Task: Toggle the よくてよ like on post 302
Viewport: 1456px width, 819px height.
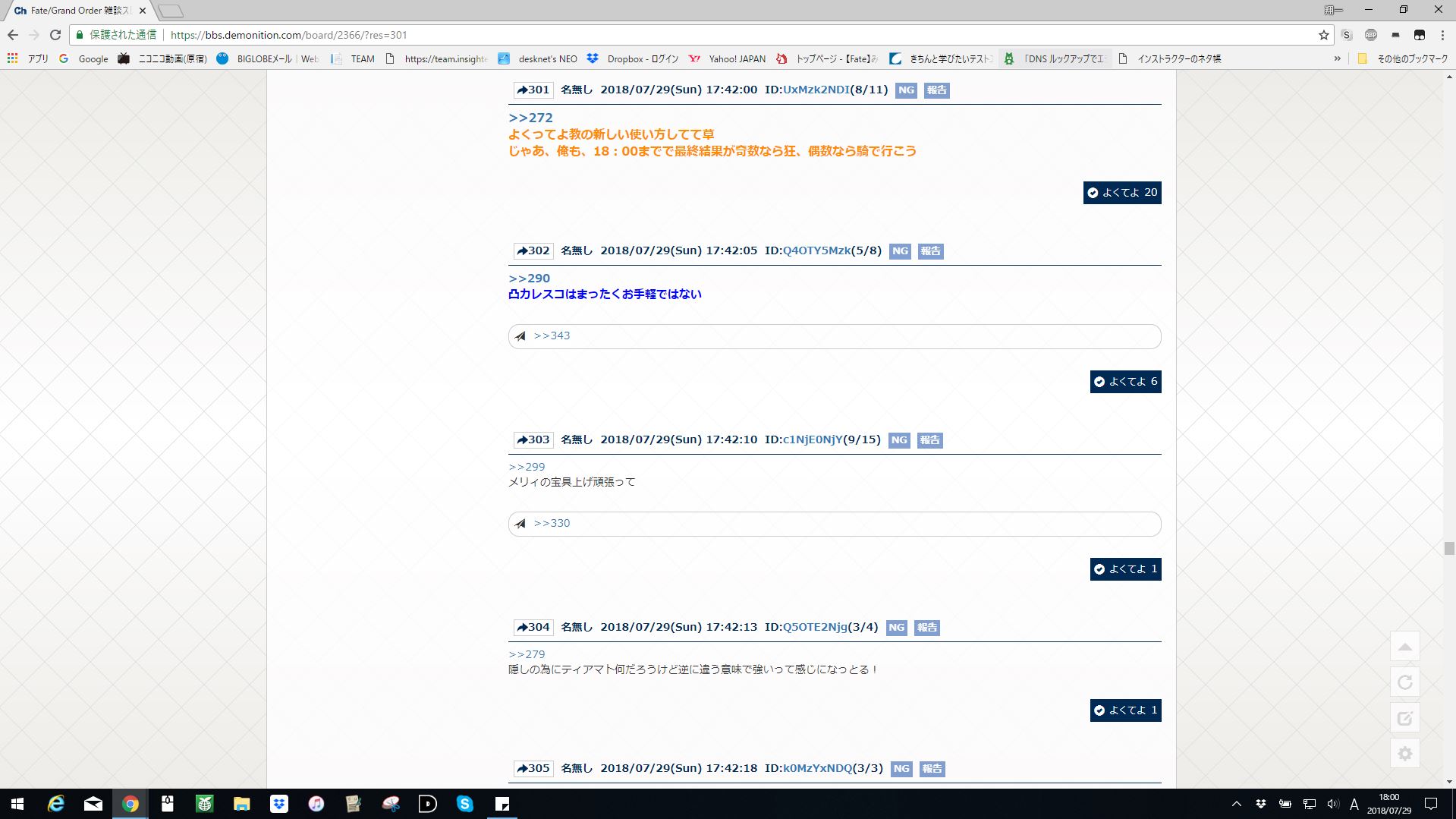Action: (1125, 382)
